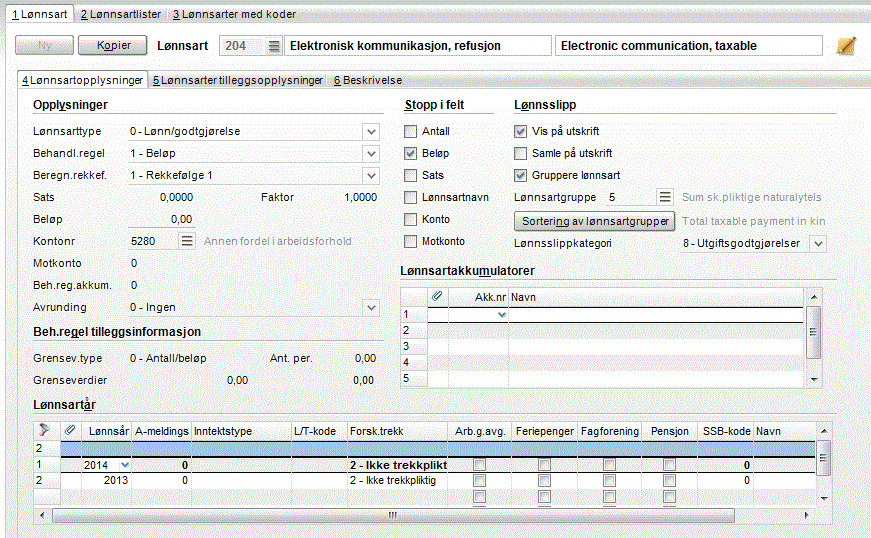Screen dimensions: 871x538
Task: Click the Sats value 0,0000
Action: (176, 197)
